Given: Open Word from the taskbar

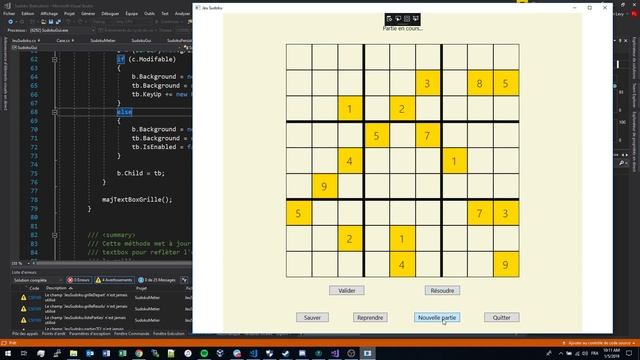Looking at the screenshot, I should click(106, 353).
